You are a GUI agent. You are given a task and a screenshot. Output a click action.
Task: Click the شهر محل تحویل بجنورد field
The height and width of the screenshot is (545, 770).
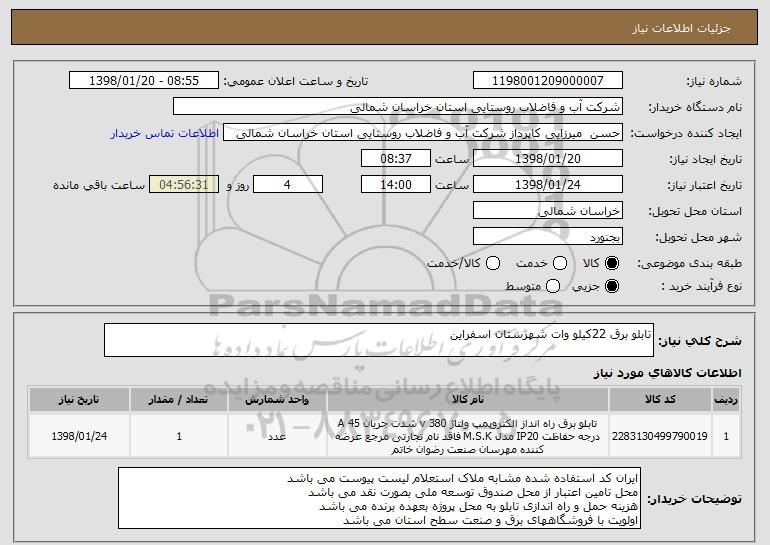coord(548,237)
